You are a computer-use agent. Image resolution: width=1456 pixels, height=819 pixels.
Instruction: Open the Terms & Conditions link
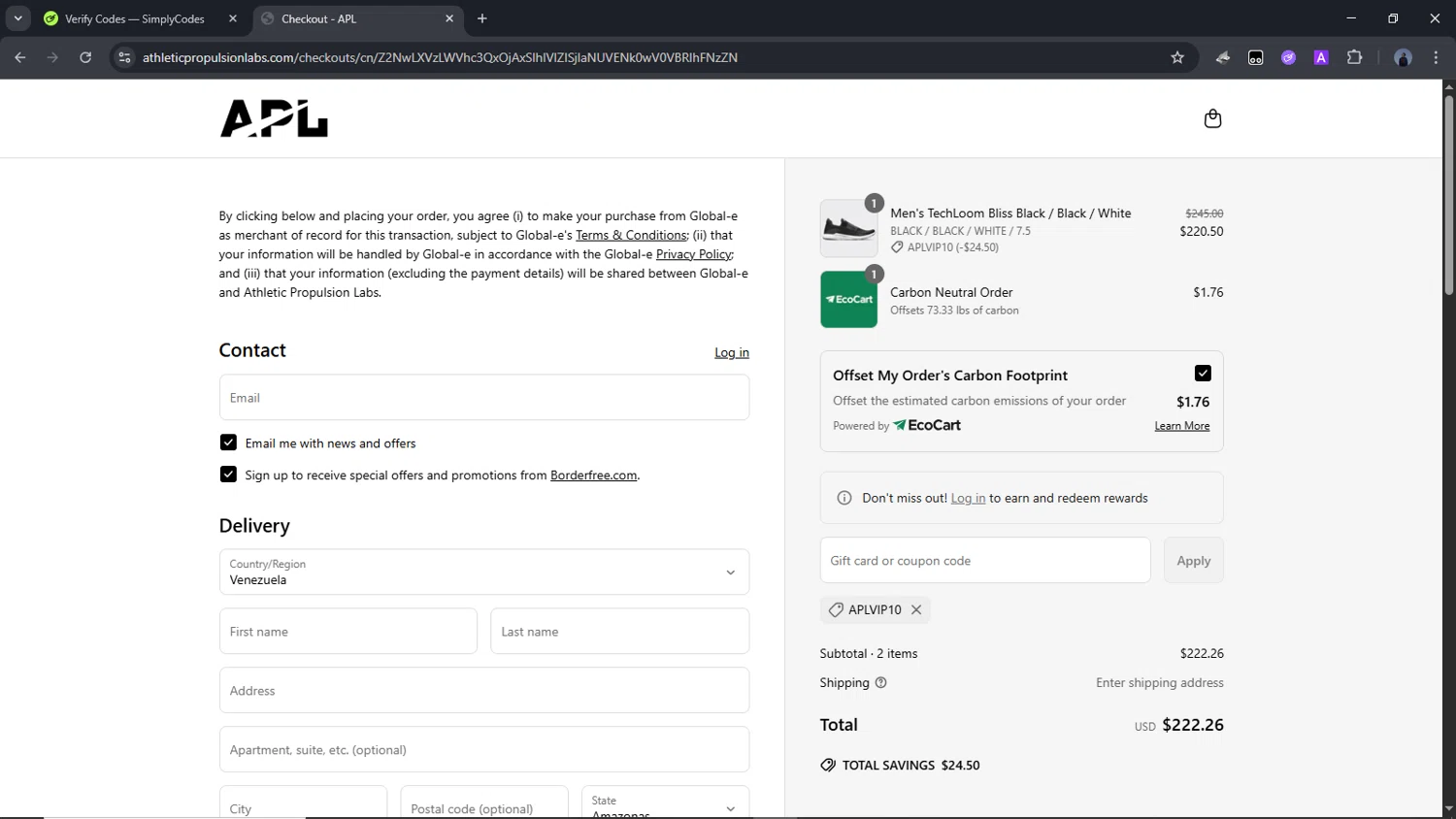click(632, 235)
